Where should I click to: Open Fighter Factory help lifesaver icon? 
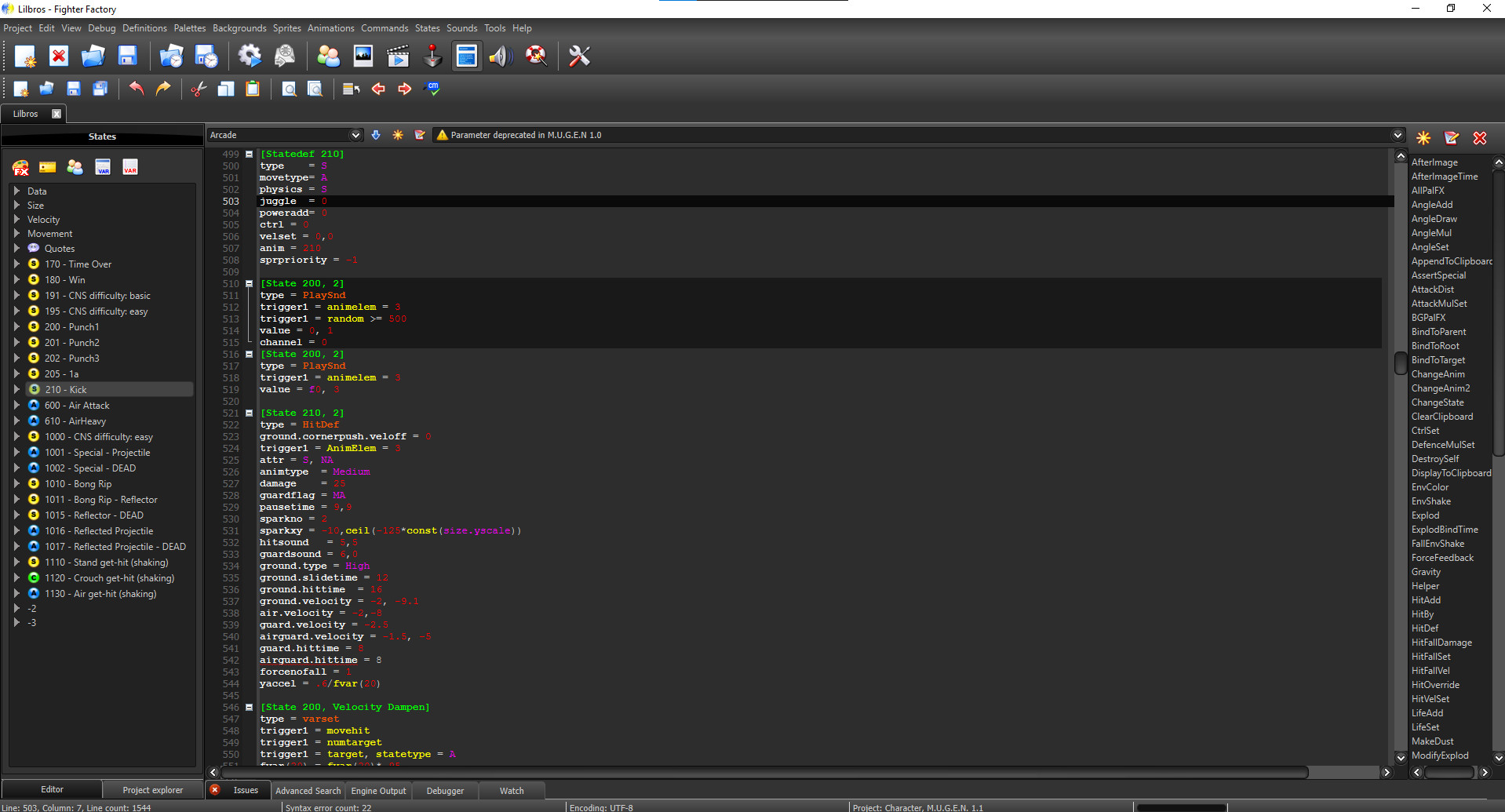click(x=537, y=56)
